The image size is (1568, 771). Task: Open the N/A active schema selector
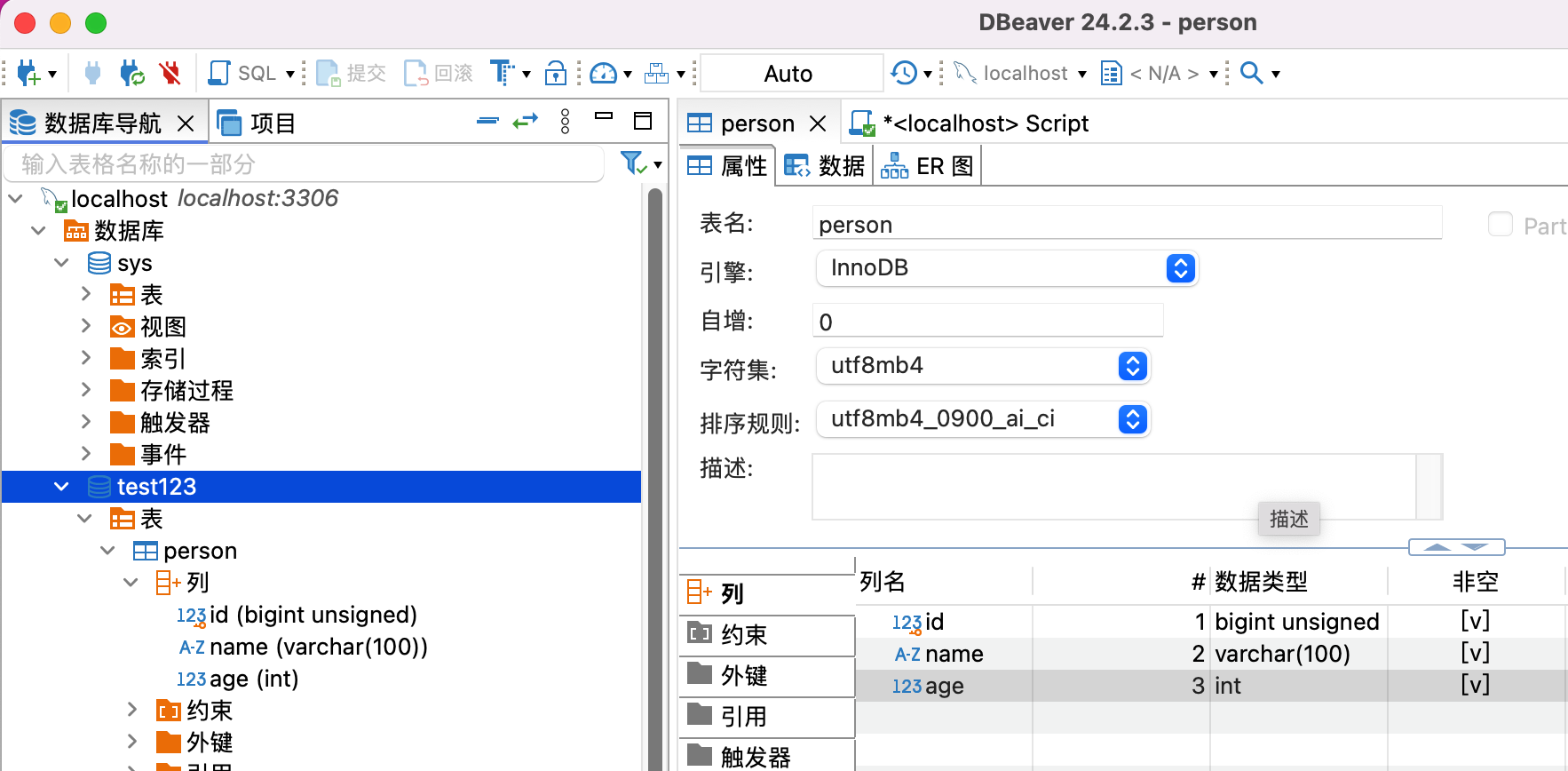click(x=1159, y=73)
